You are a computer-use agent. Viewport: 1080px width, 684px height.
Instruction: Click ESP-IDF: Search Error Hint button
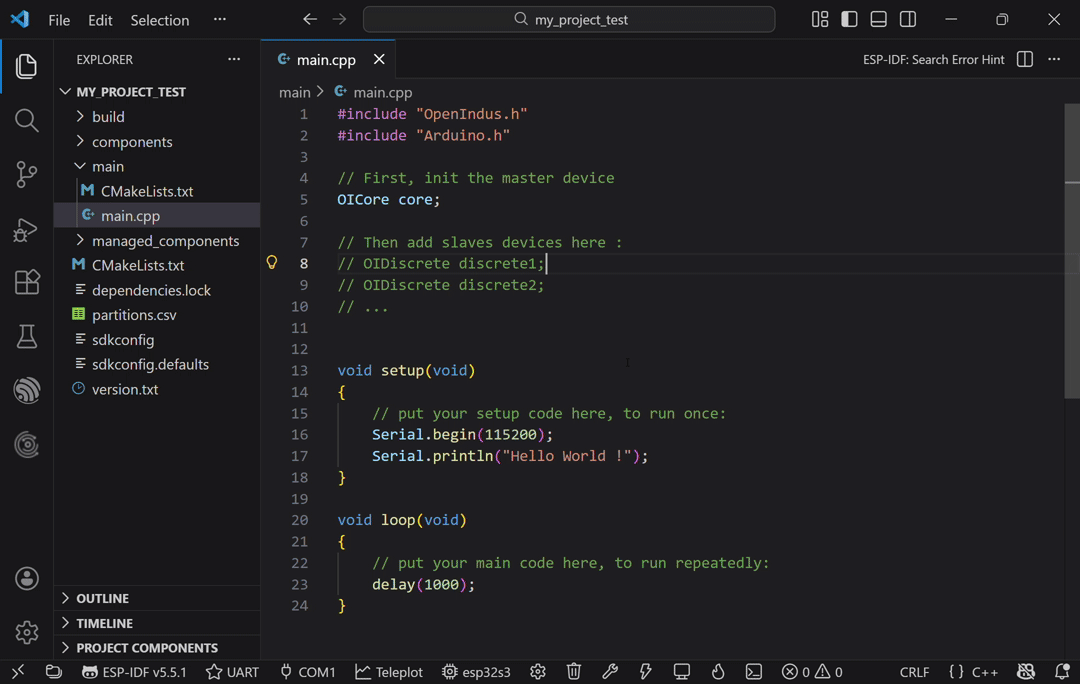pos(933,60)
